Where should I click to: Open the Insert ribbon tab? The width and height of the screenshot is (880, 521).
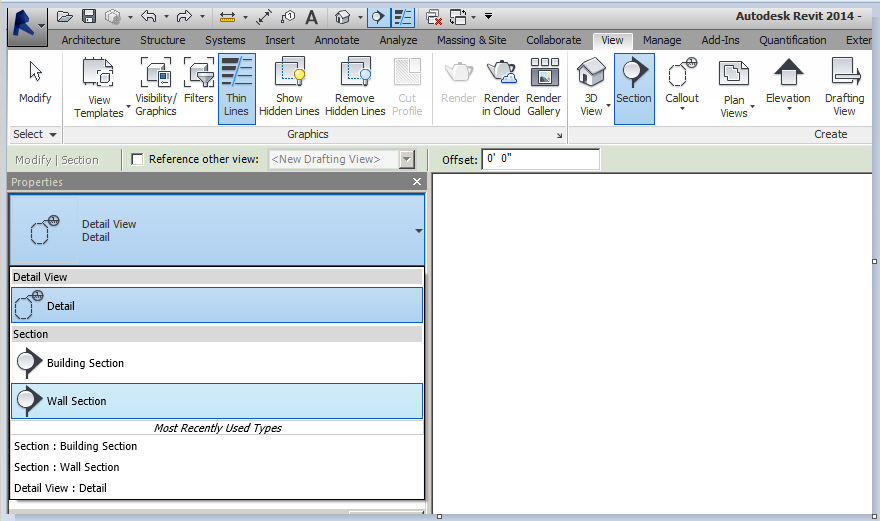click(x=279, y=40)
